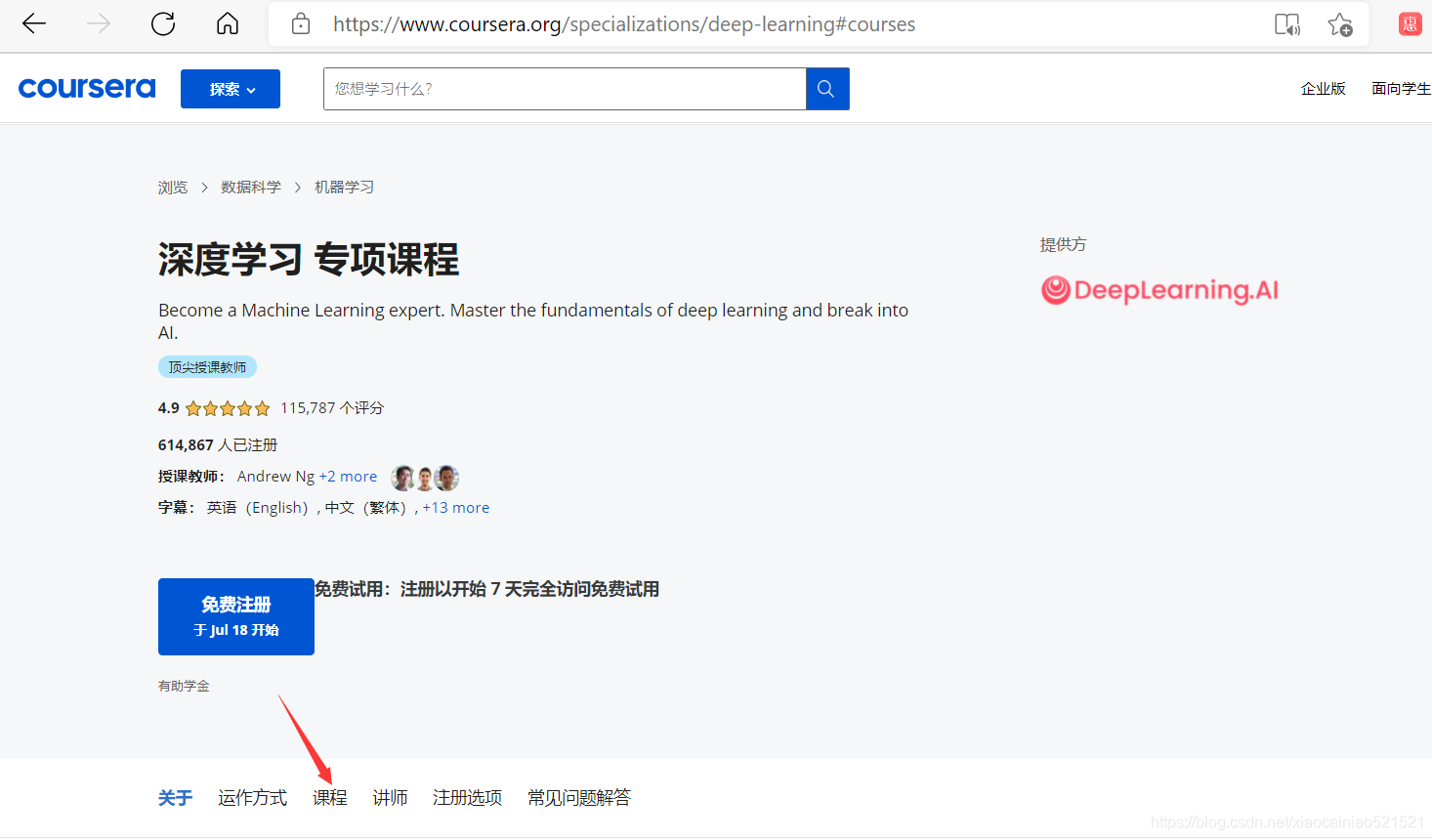
Task: Add page to favorites star icon
Action: 1340,24
